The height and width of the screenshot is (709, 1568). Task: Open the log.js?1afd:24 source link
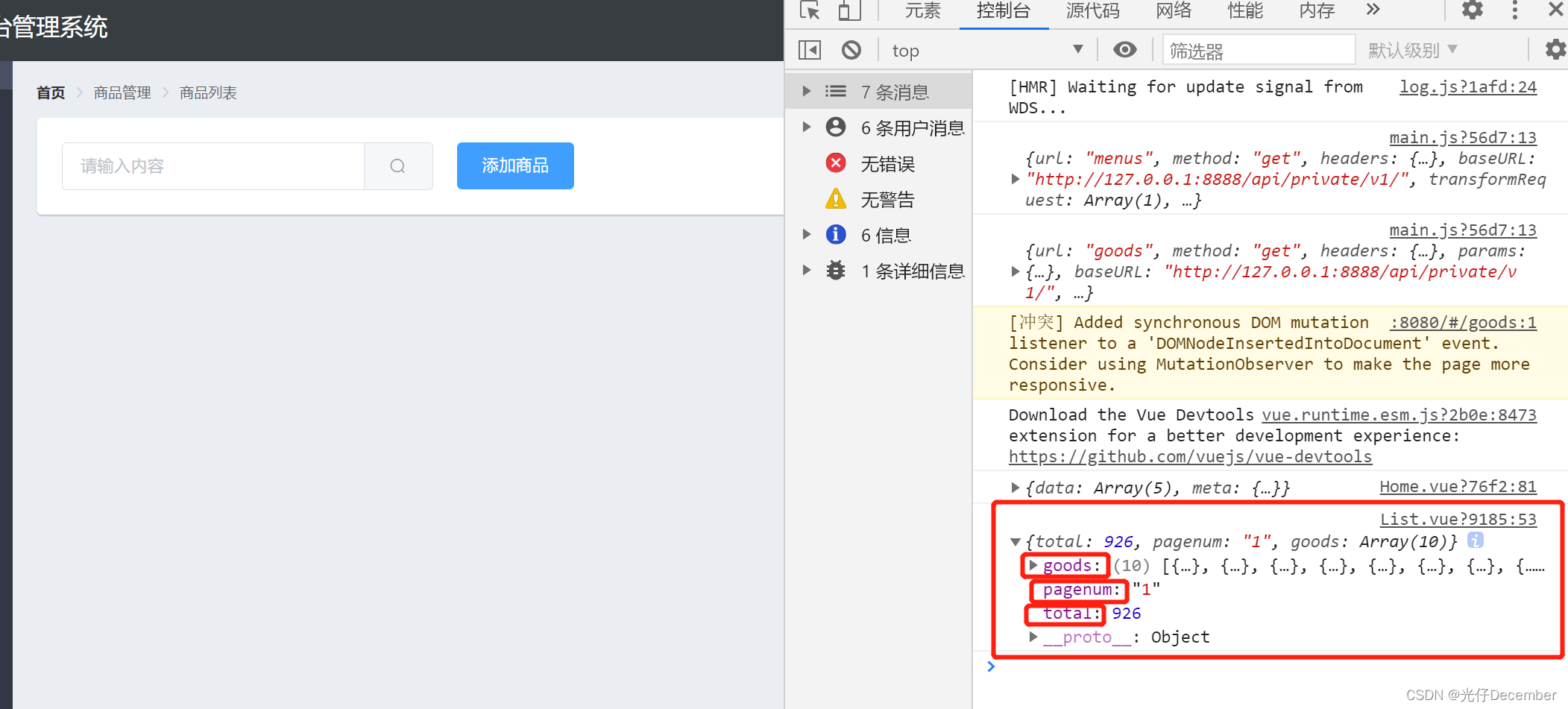coord(1467,86)
